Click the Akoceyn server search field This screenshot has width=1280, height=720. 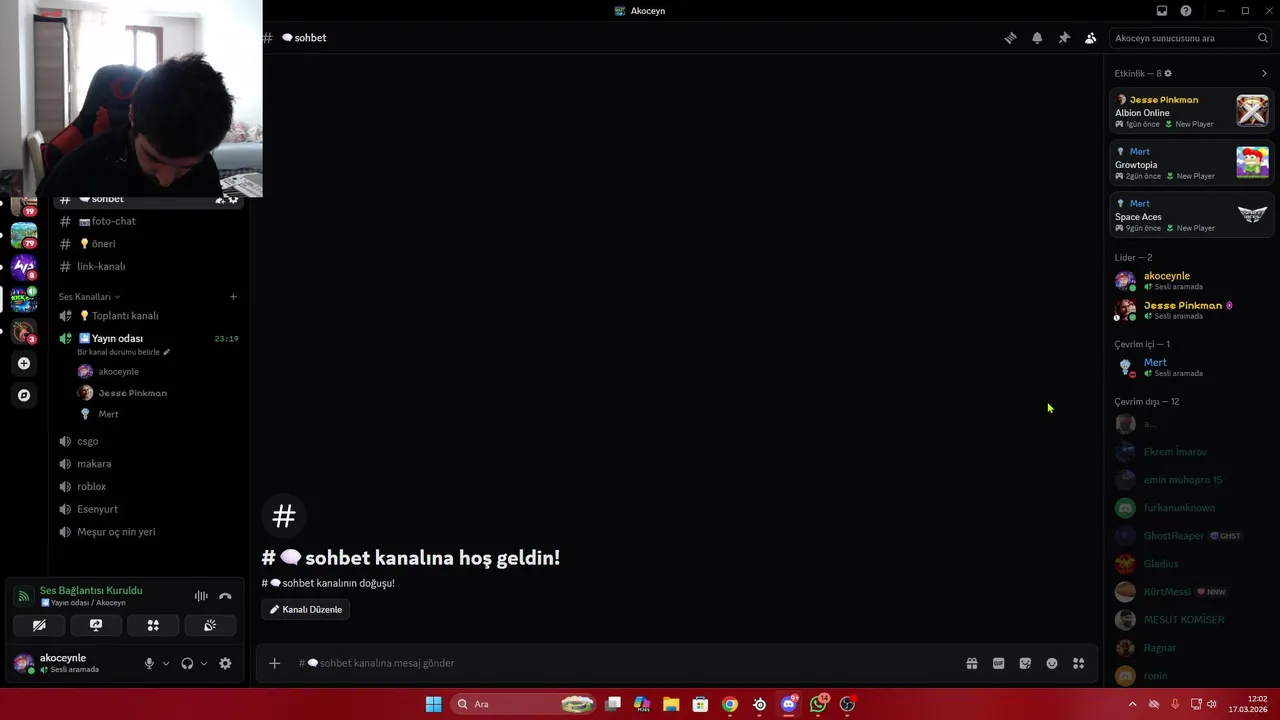1191,38
